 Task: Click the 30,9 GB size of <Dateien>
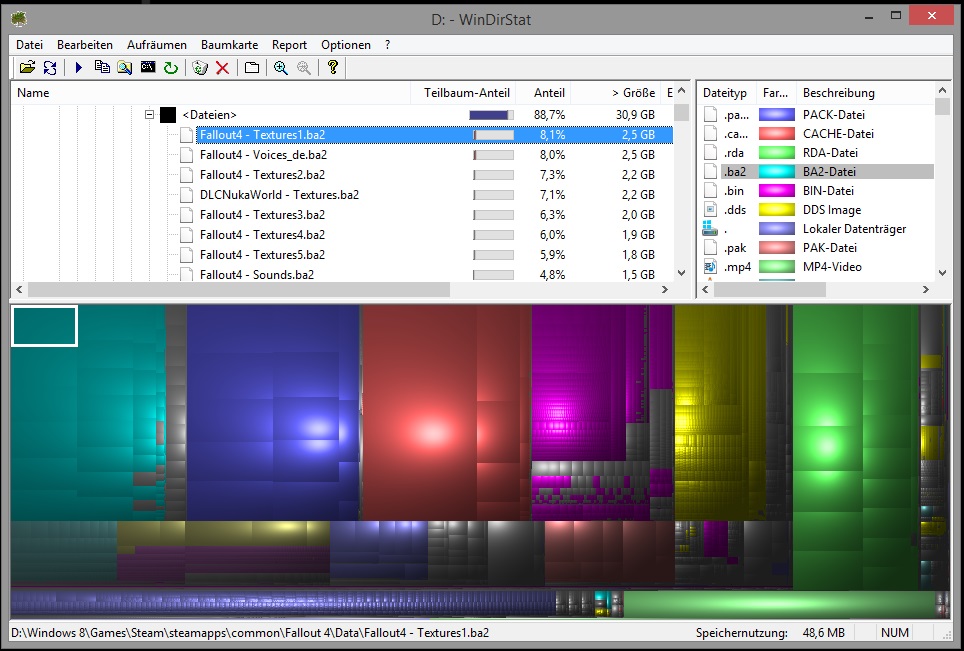[635, 114]
